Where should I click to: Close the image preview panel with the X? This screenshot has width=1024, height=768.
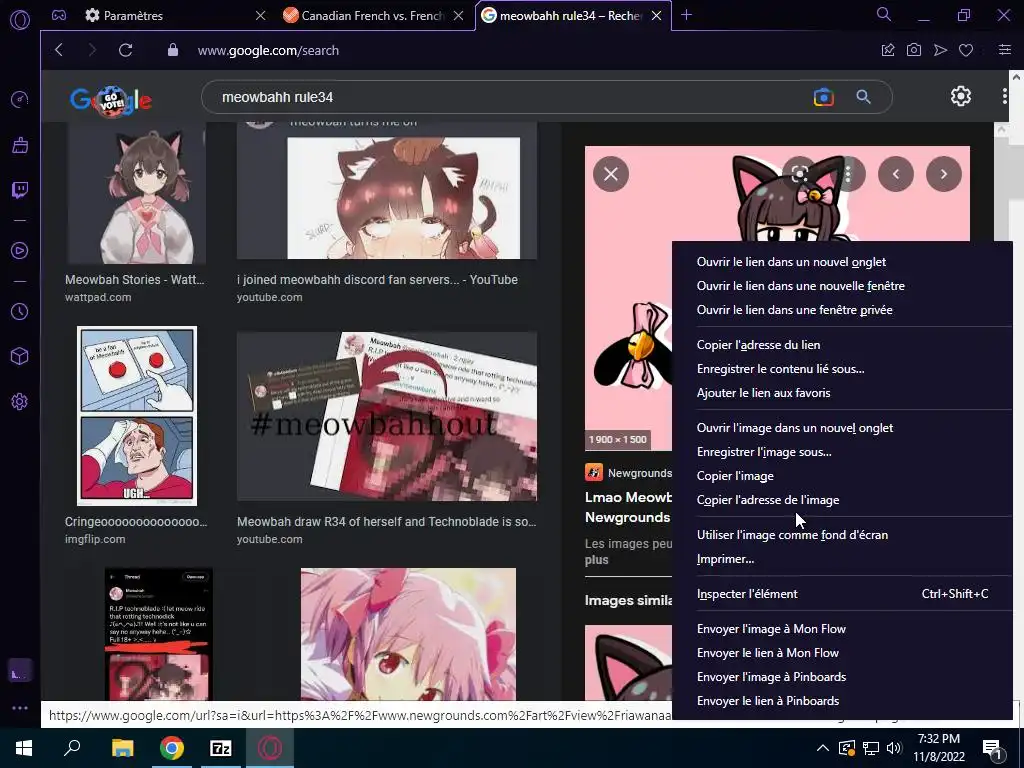tap(611, 174)
